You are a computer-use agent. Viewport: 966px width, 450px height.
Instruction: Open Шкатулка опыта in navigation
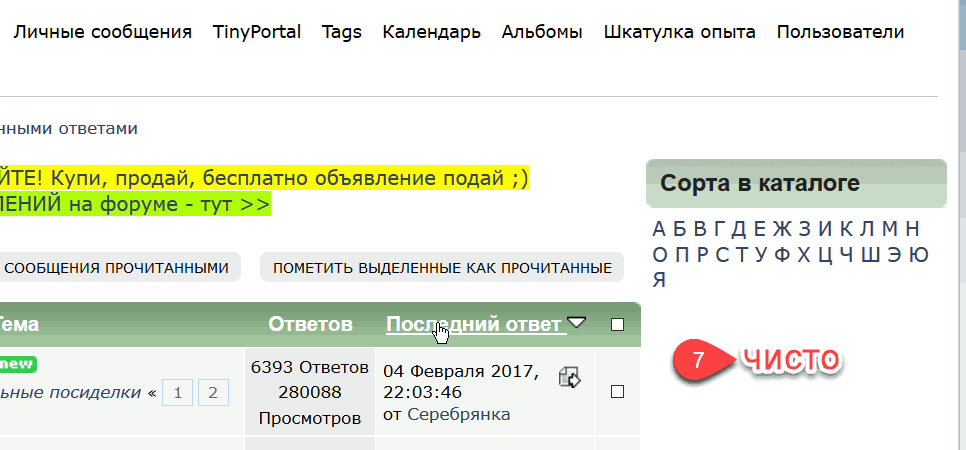point(679,32)
